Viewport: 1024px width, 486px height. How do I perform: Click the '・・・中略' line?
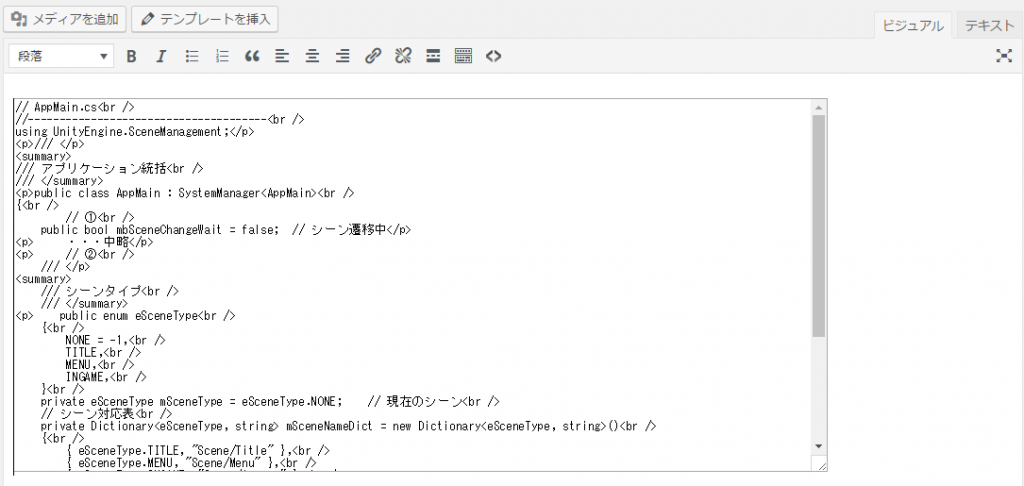click(x=84, y=242)
